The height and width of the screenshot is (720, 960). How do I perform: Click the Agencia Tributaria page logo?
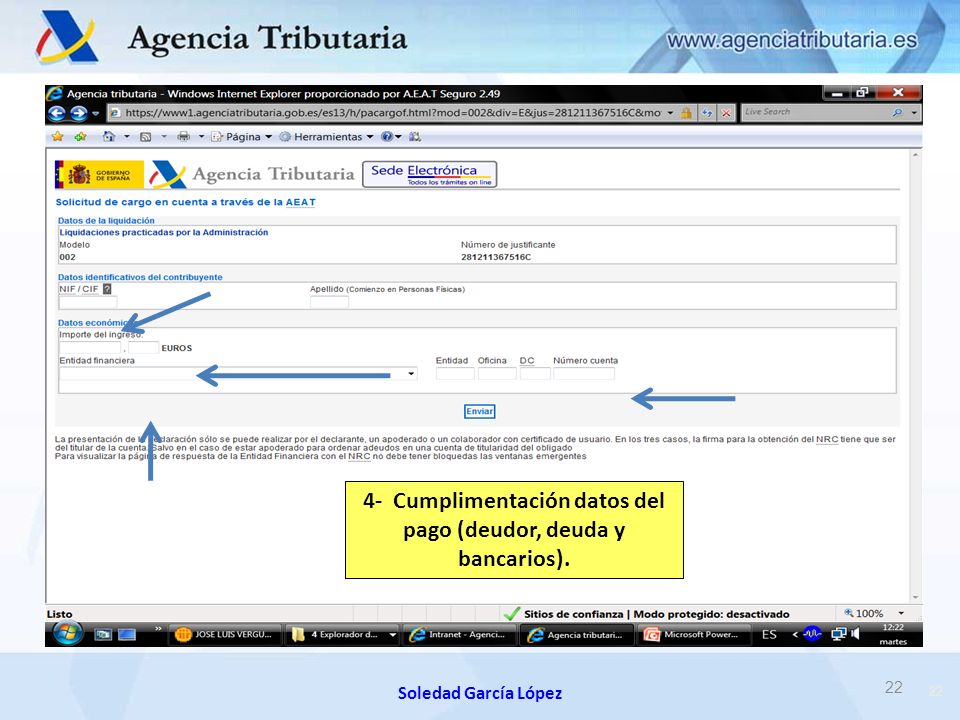click(x=252, y=174)
